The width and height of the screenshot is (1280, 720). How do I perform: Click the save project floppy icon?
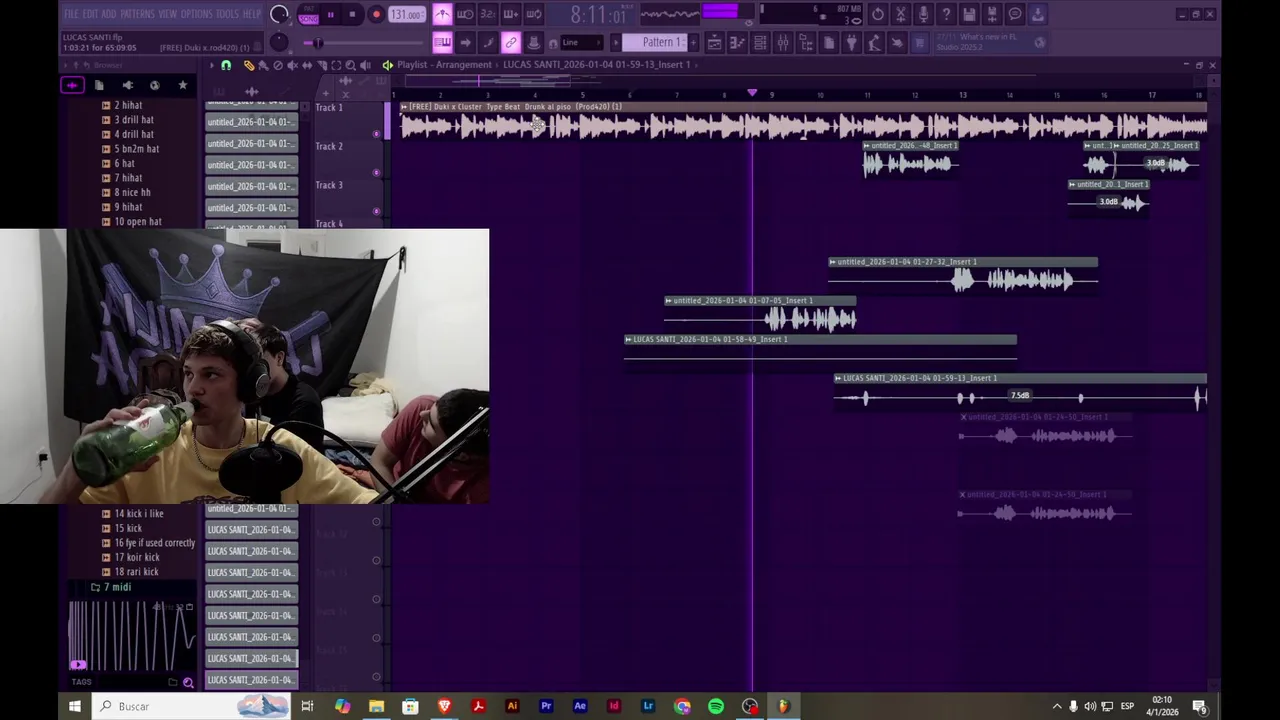click(969, 14)
